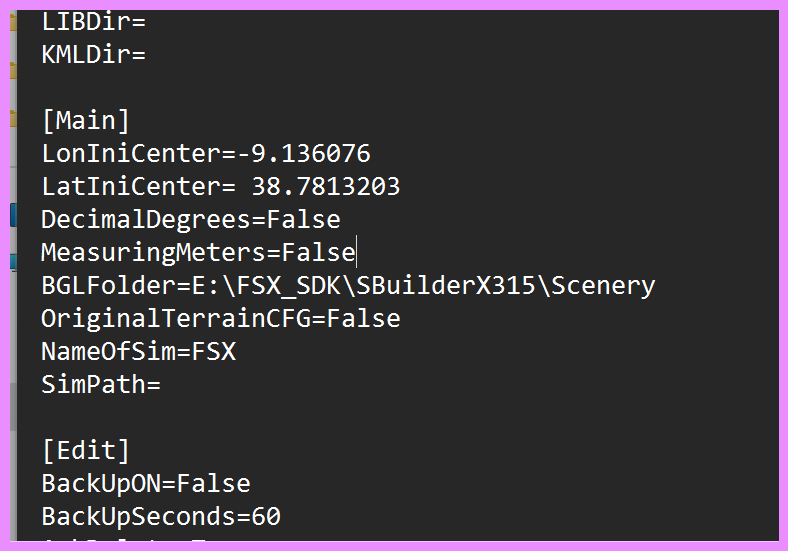Place cursor after SimPath= line
The height and width of the screenshot is (551, 788).
pyautogui.click(x=162, y=385)
